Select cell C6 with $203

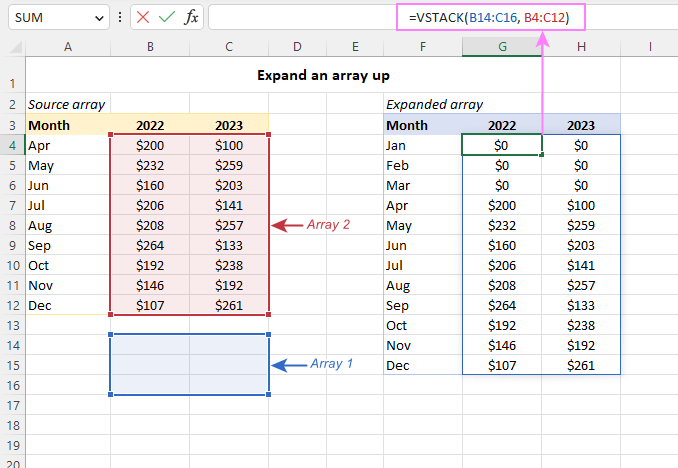[x=229, y=185]
